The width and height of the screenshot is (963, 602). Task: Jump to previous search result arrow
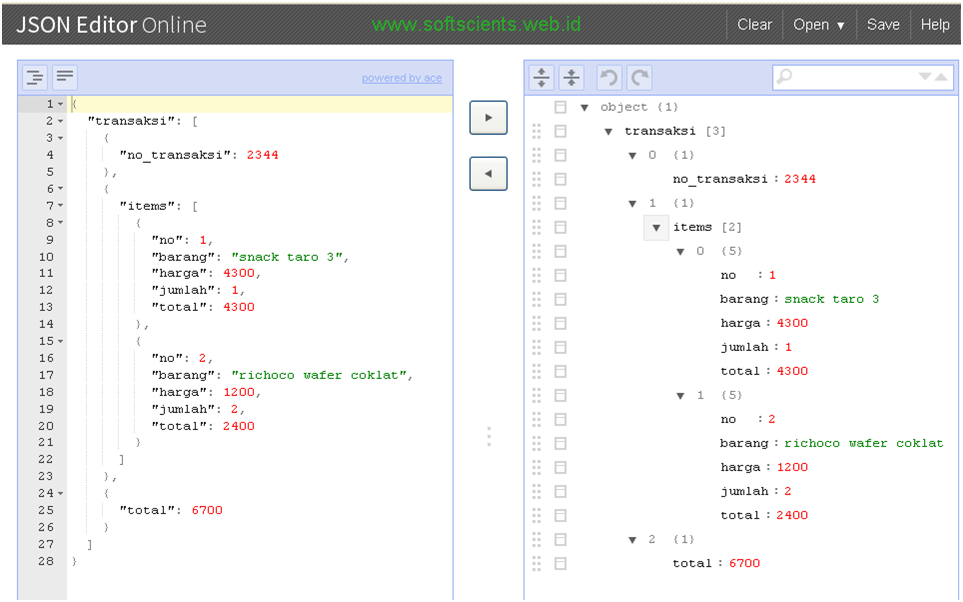(941, 77)
